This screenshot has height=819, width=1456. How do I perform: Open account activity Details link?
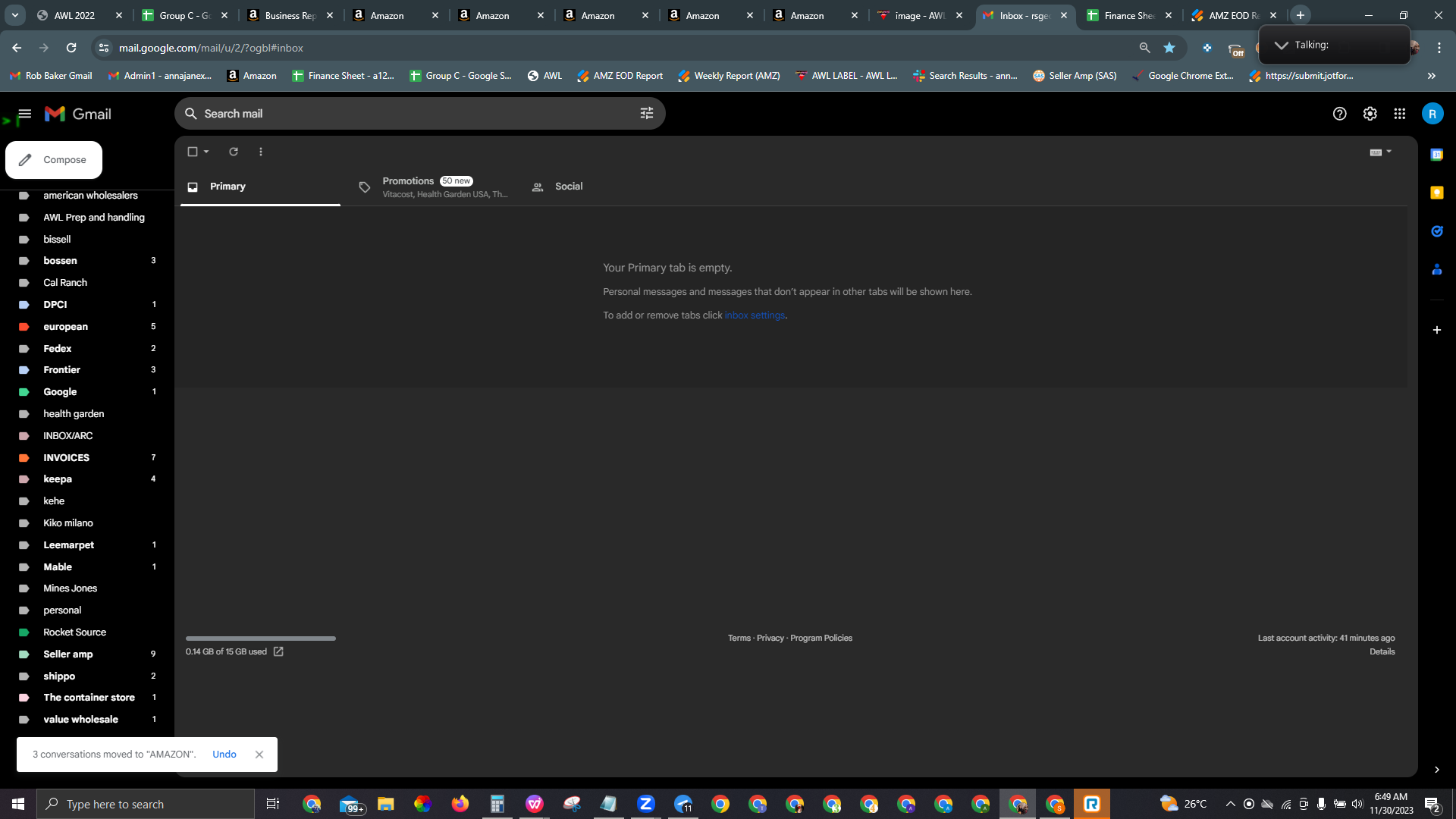[1382, 652]
